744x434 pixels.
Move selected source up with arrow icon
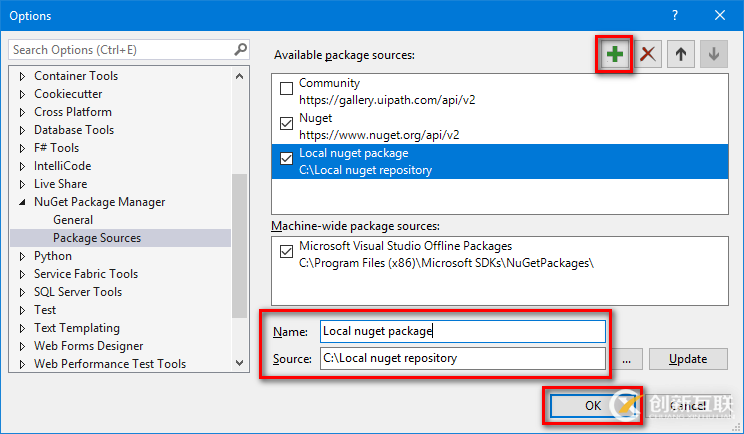click(x=681, y=54)
